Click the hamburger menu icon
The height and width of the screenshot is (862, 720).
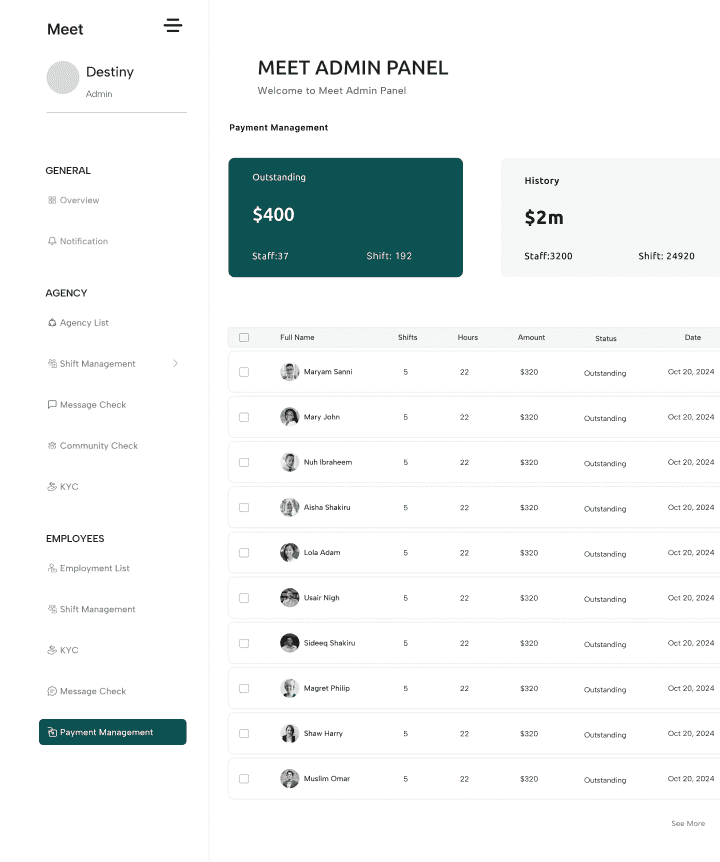pos(173,26)
